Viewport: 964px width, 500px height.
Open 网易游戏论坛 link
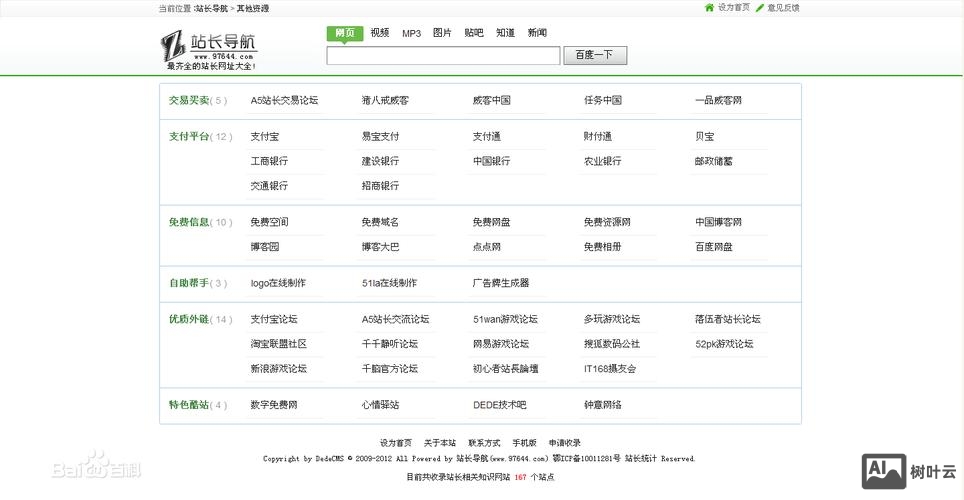pos(501,344)
